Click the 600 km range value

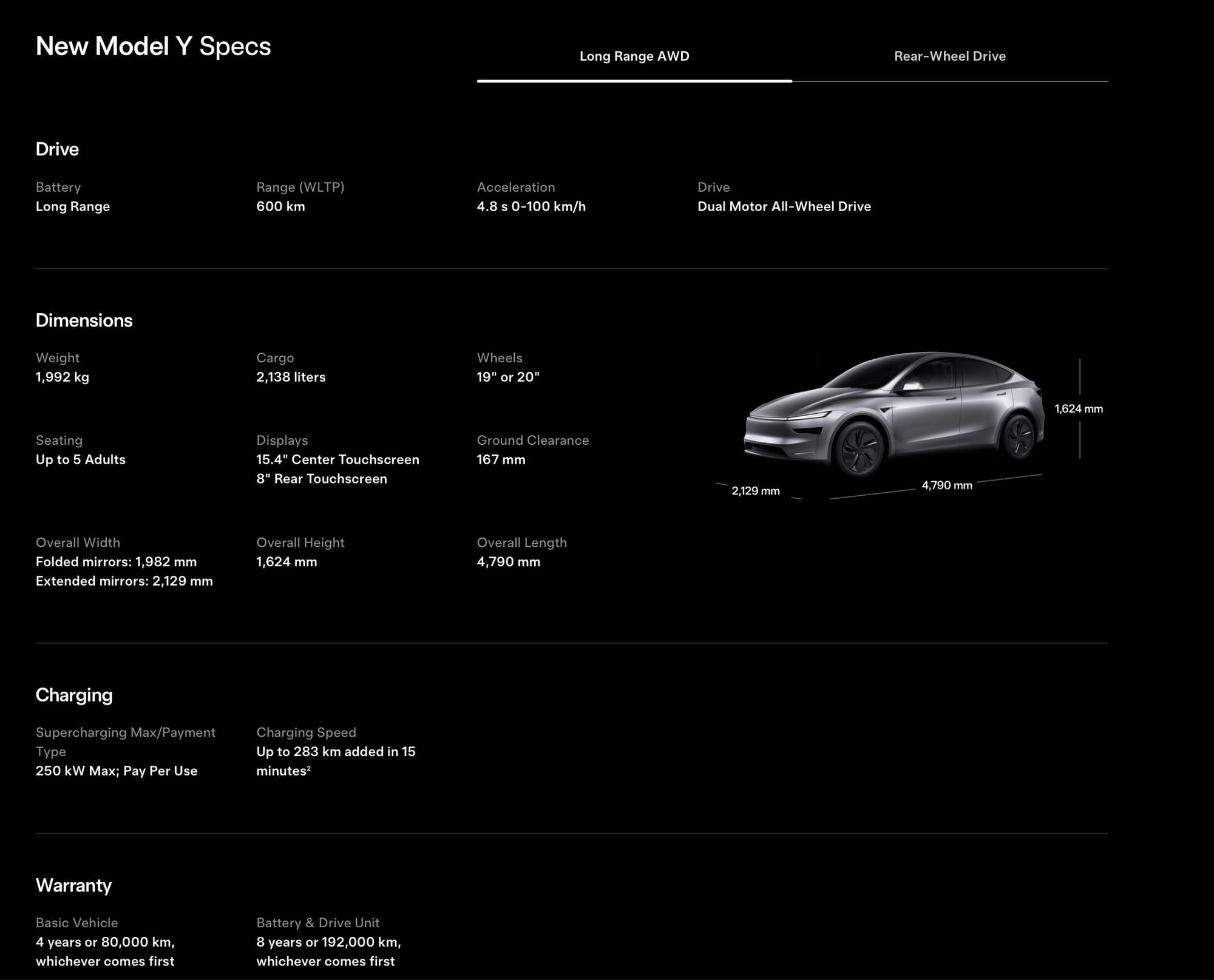coord(280,206)
